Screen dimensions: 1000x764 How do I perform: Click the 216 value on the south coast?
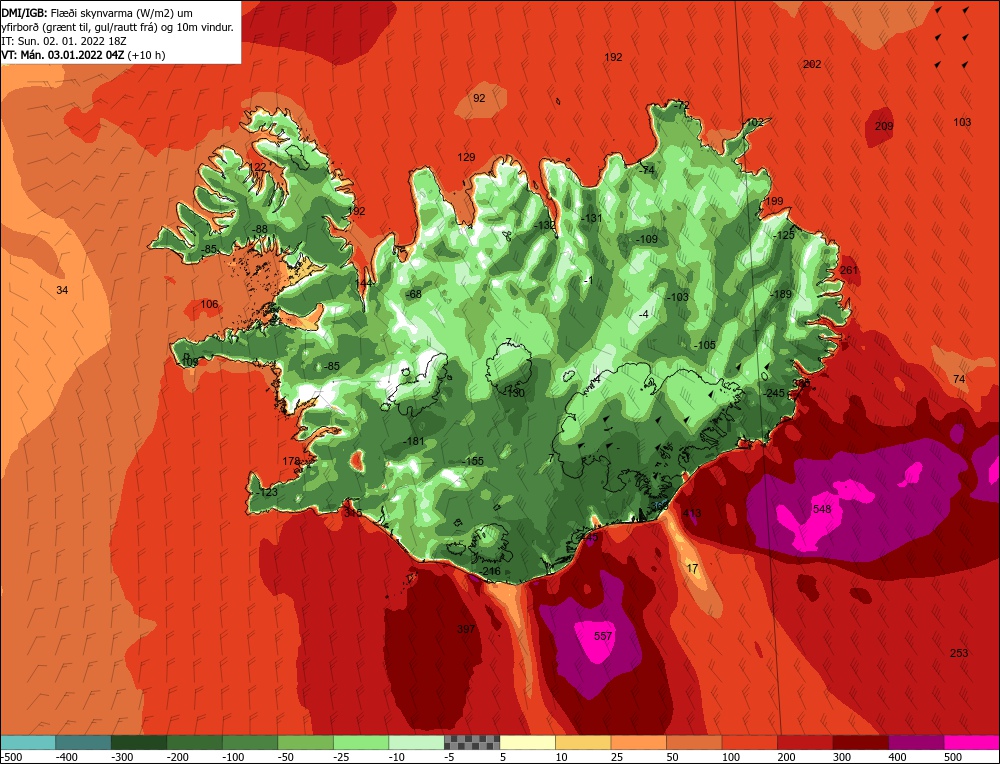point(492,571)
